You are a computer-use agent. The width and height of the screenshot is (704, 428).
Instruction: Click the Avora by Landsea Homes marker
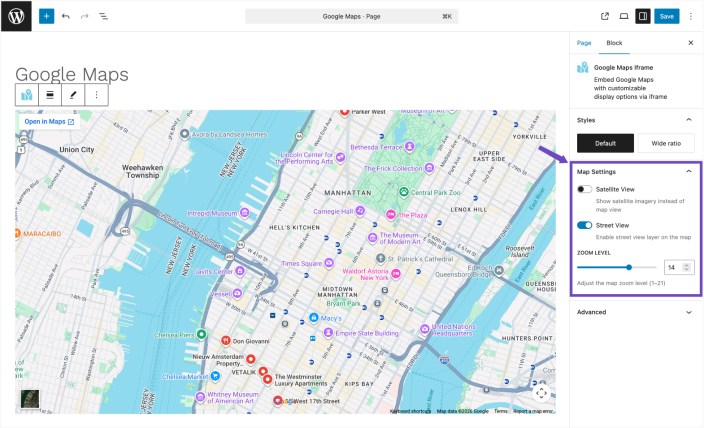tap(185, 134)
